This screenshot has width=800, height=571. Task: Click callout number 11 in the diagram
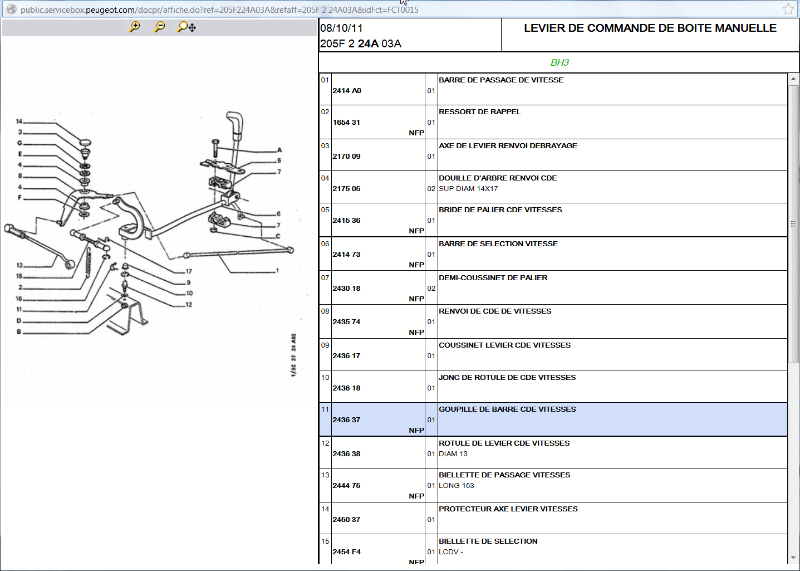19,309
